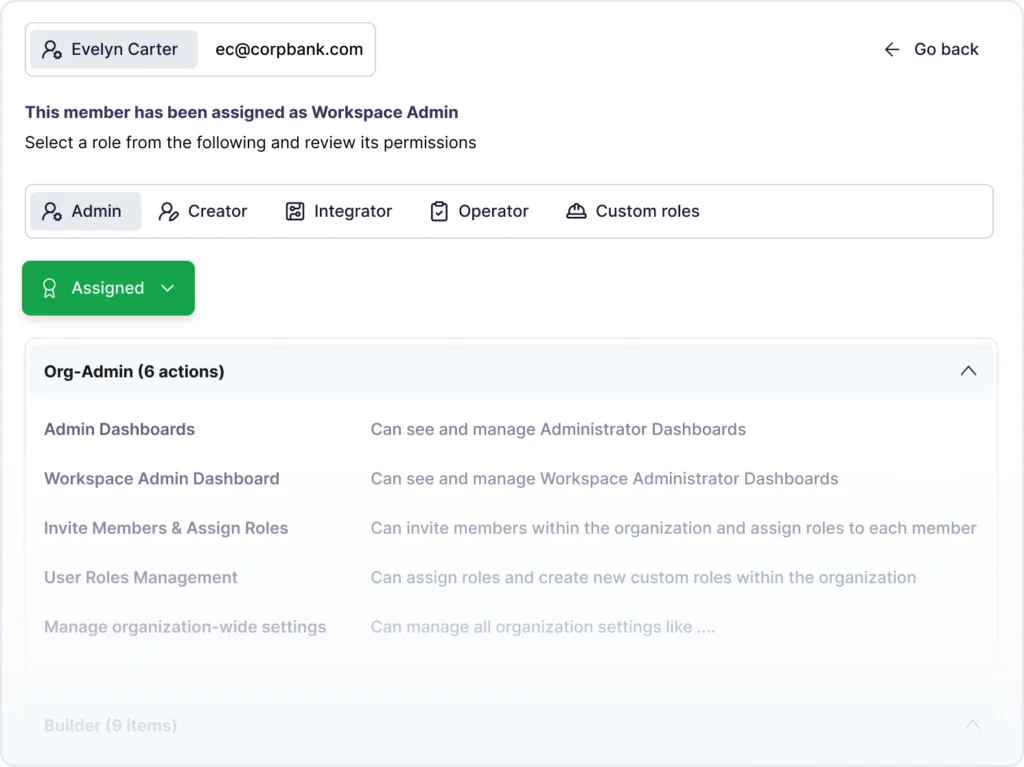1024x767 pixels.
Task: Toggle the Builder section chevron
Action: tap(971, 725)
